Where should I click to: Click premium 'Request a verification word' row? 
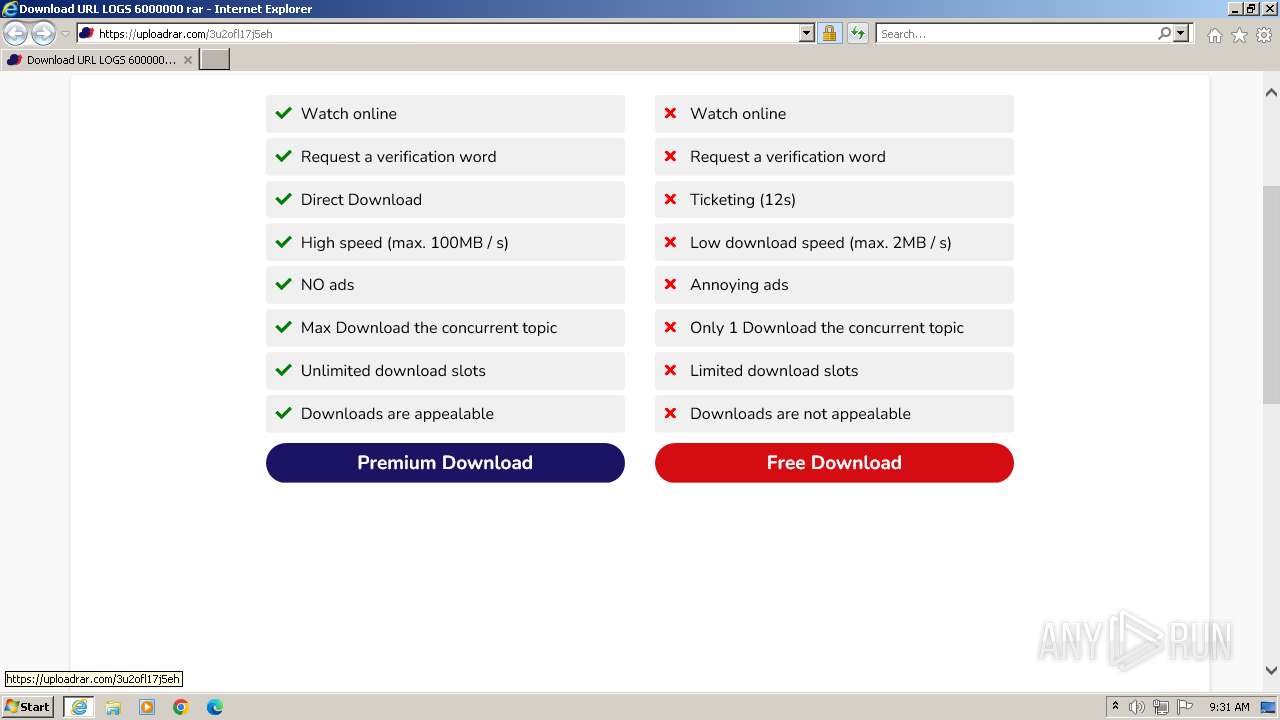pyautogui.click(x=445, y=157)
